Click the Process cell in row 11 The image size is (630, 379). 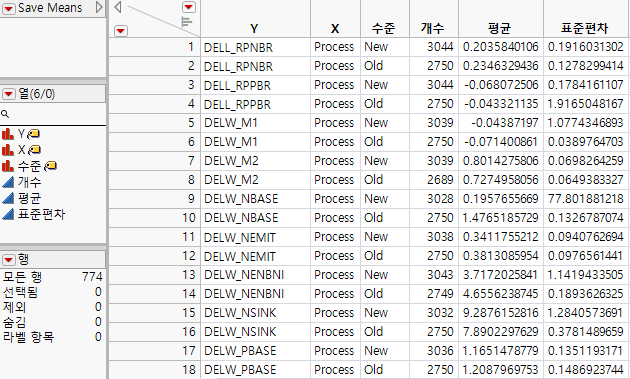click(x=335, y=237)
